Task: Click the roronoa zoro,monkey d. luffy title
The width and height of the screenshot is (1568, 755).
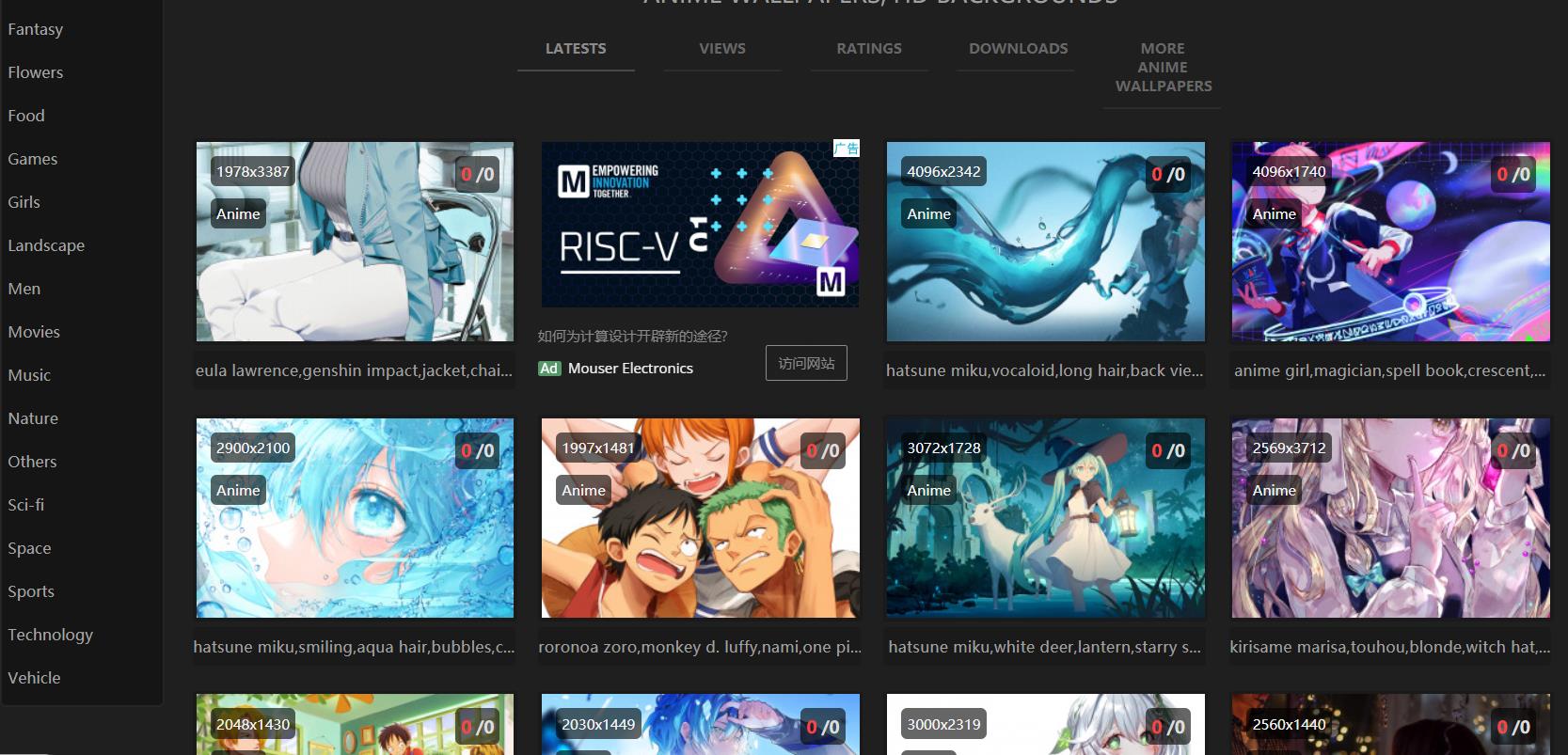Action: tap(700, 647)
